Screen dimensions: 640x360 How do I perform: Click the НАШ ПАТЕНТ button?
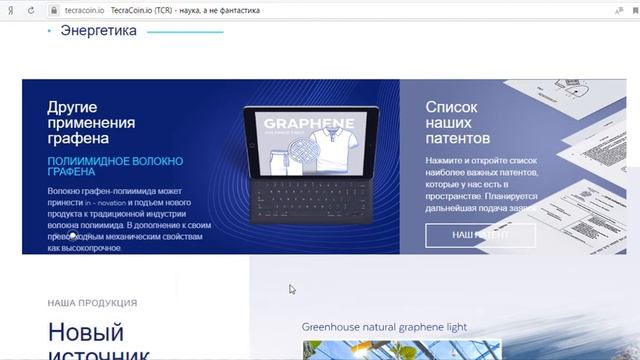pos(480,235)
